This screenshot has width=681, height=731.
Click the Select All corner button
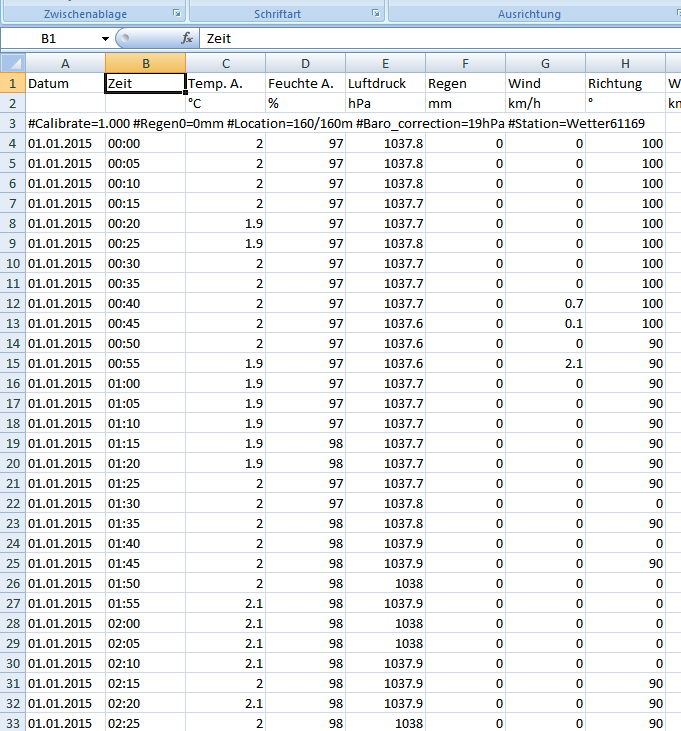(x=12, y=63)
